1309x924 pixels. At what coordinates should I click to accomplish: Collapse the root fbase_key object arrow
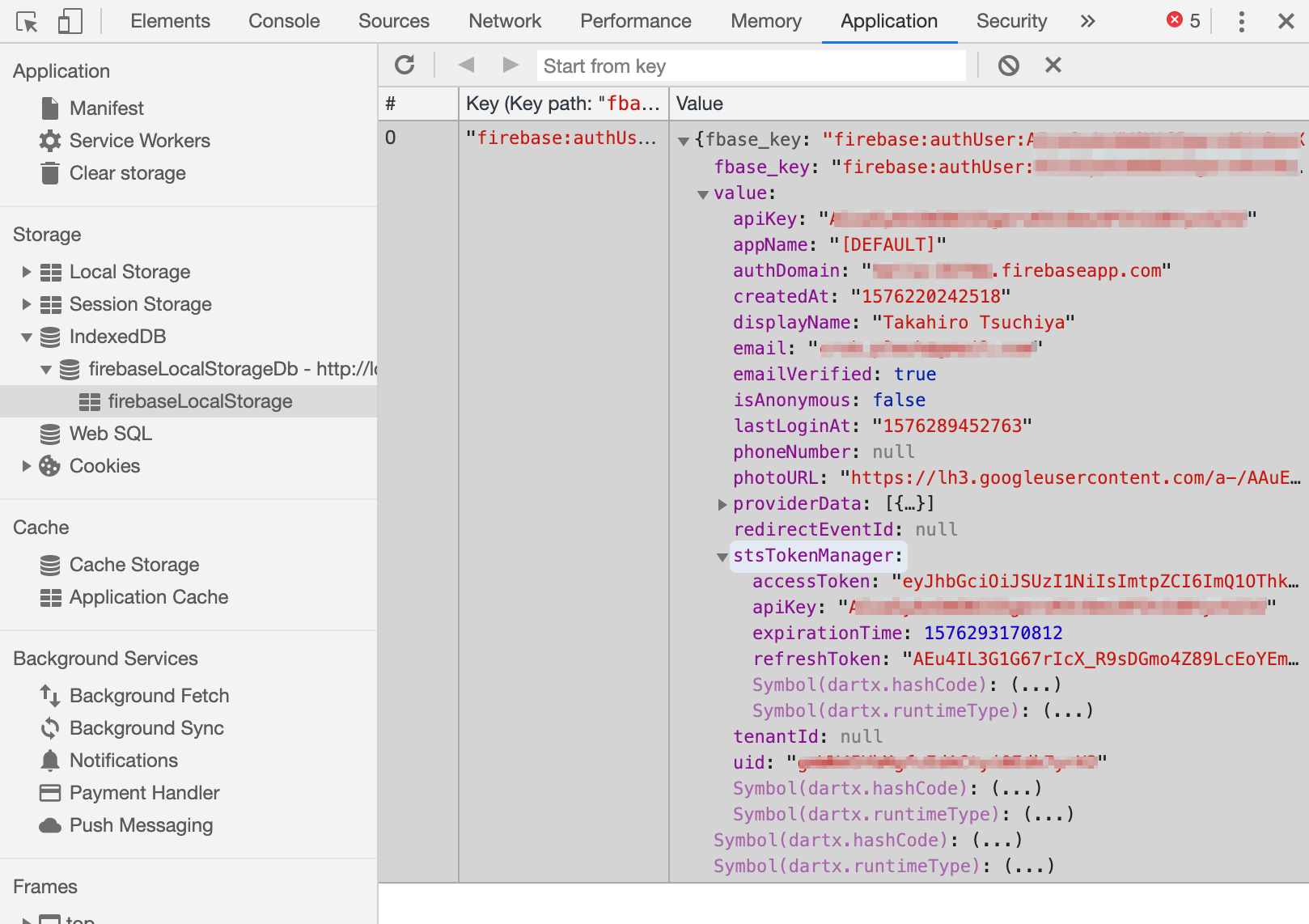[x=684, y=141]
